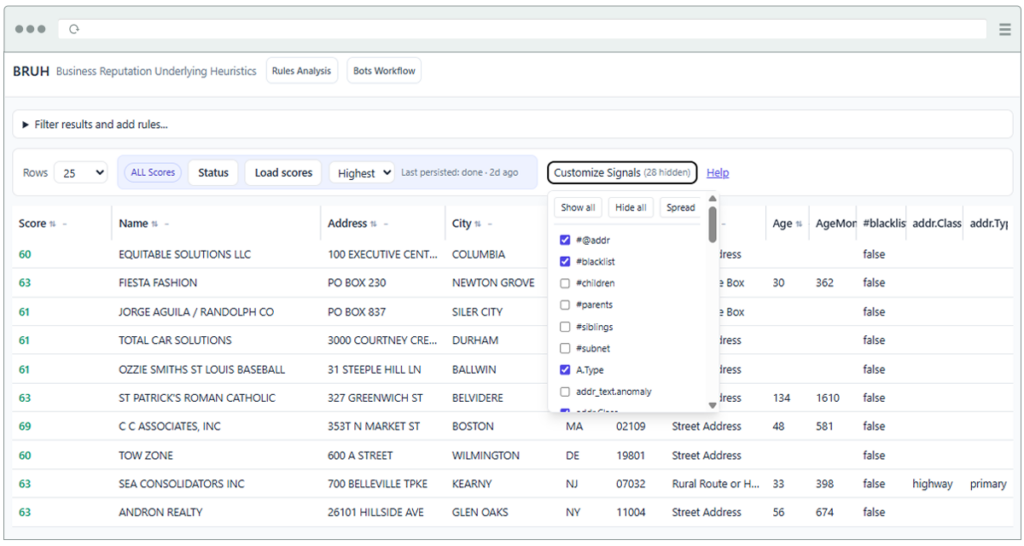Select the ALL Scores filter

[x=153, y=172]
